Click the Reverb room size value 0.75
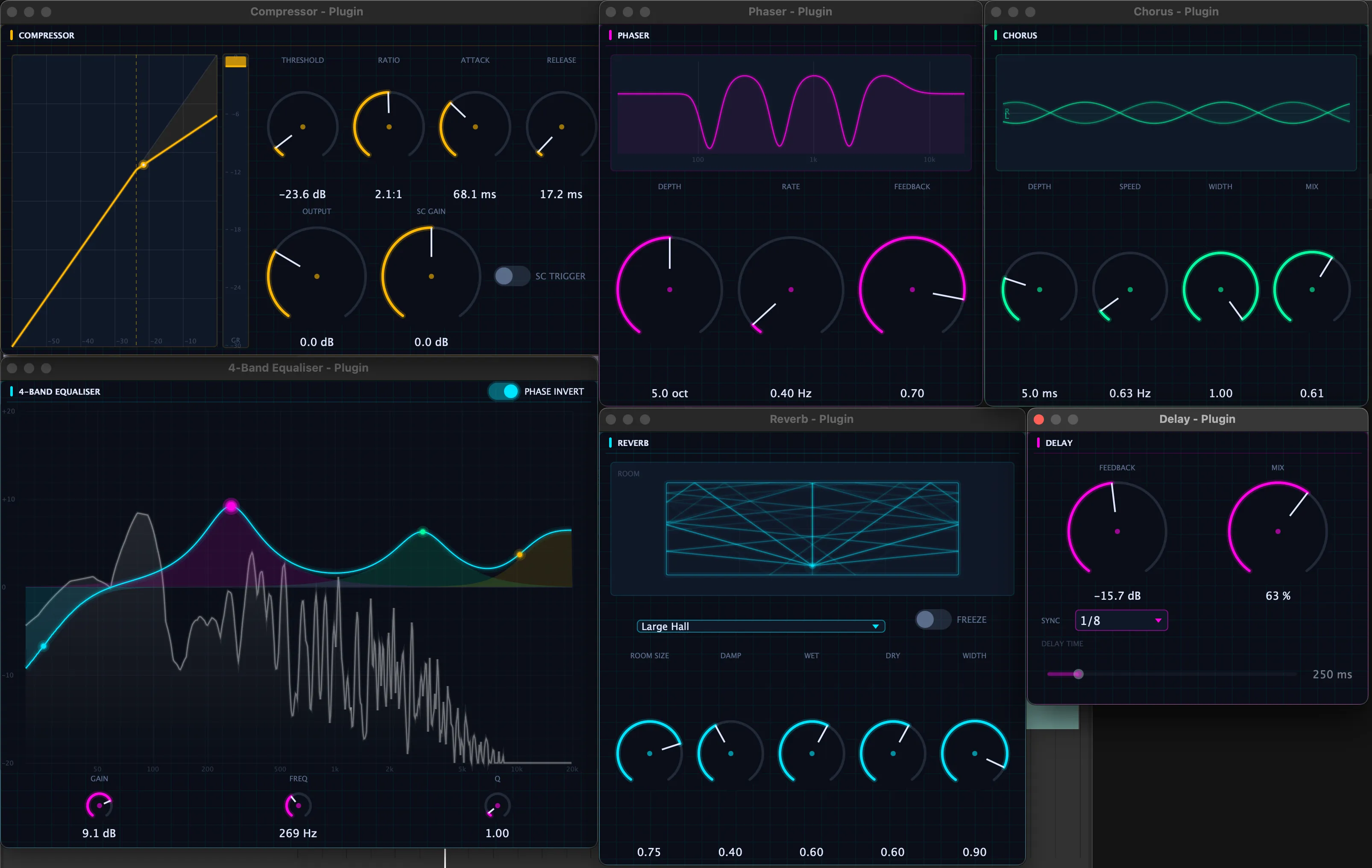 tap(649, 852)
